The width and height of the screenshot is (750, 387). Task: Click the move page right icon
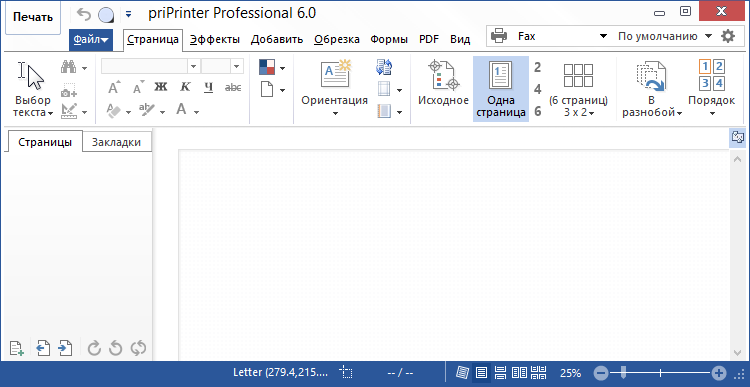click(x=65, y=348)
